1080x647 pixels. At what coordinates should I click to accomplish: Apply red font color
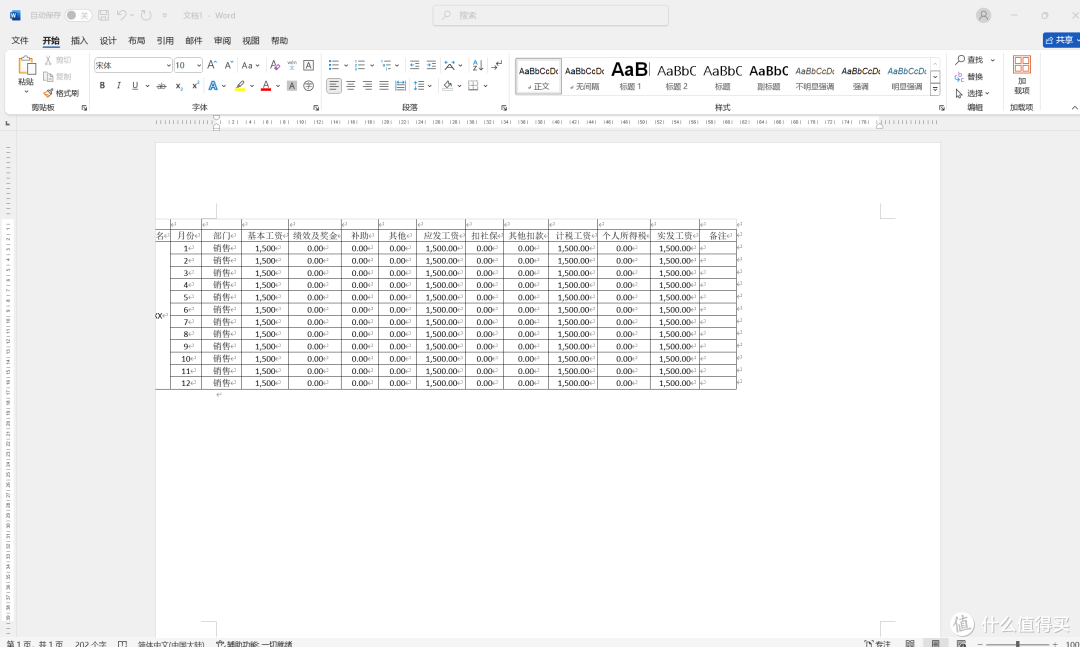266,85
